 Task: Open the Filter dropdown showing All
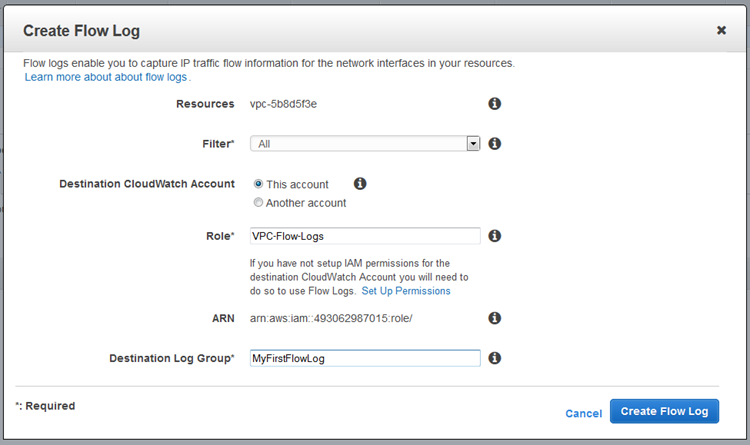tap(358, 144)
